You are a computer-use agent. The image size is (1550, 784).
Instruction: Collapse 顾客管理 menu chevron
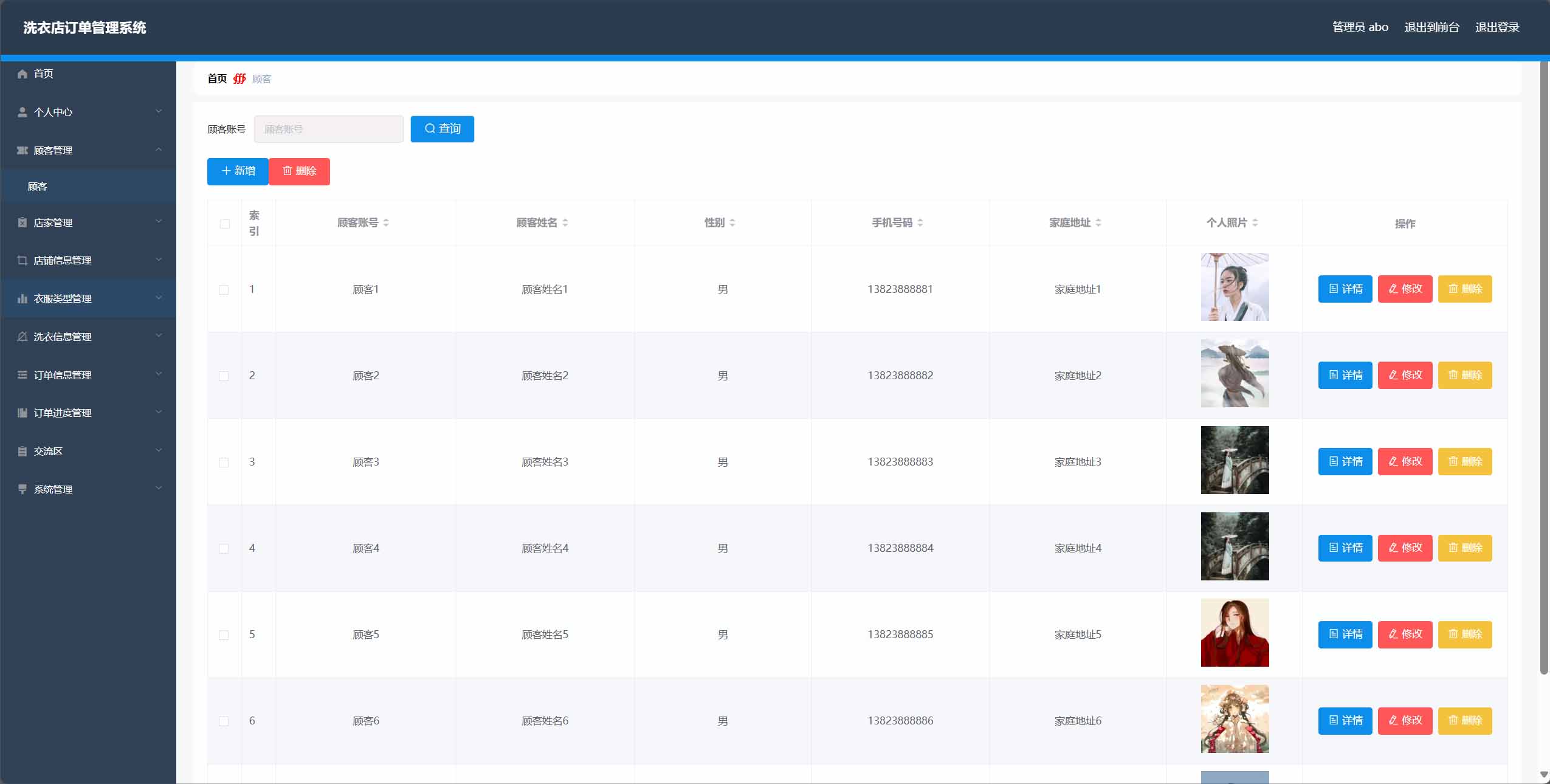(159, 150)
